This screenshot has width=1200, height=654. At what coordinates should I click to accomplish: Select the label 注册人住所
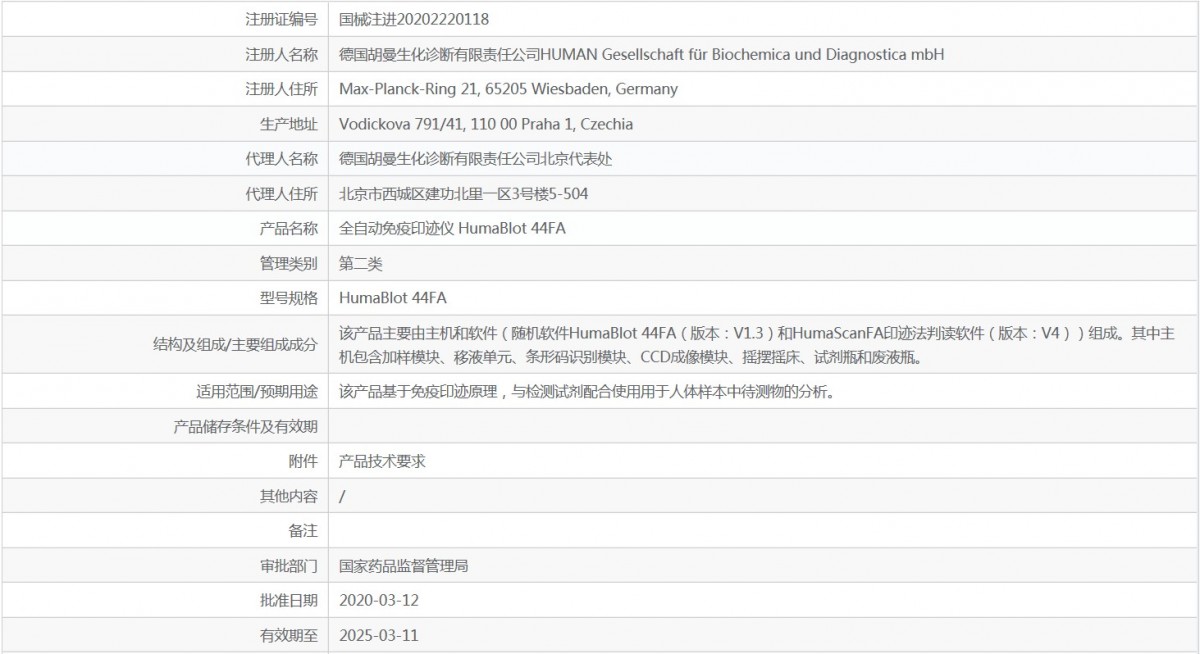point(281,89)
